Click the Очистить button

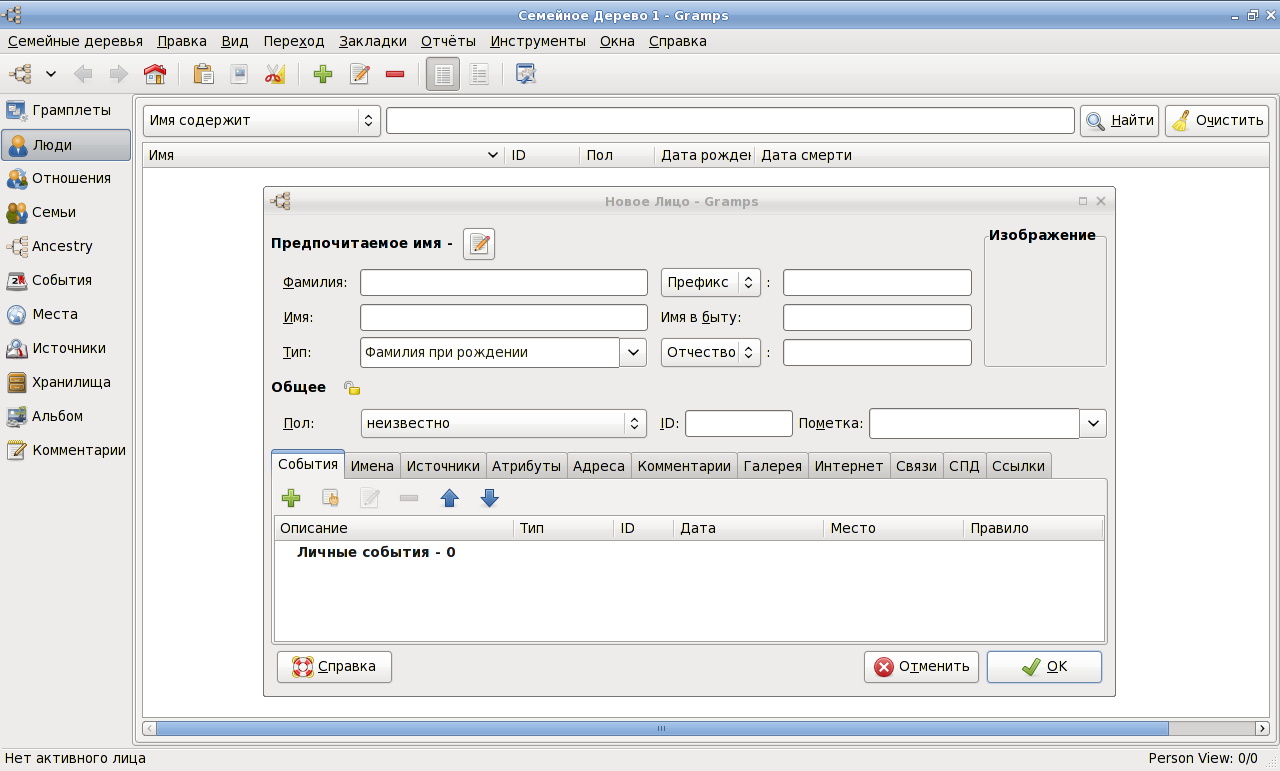pos(1217,120)
